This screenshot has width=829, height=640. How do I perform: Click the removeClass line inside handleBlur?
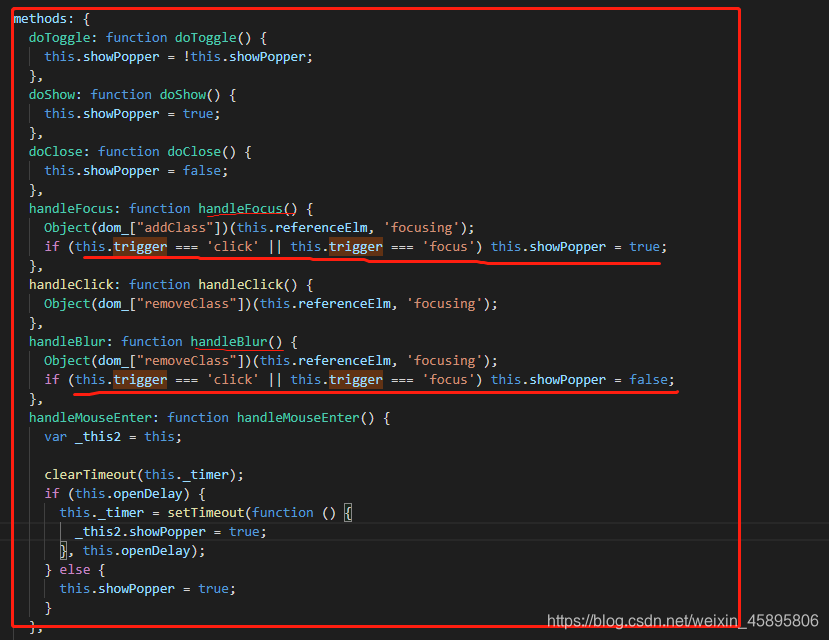271,361
